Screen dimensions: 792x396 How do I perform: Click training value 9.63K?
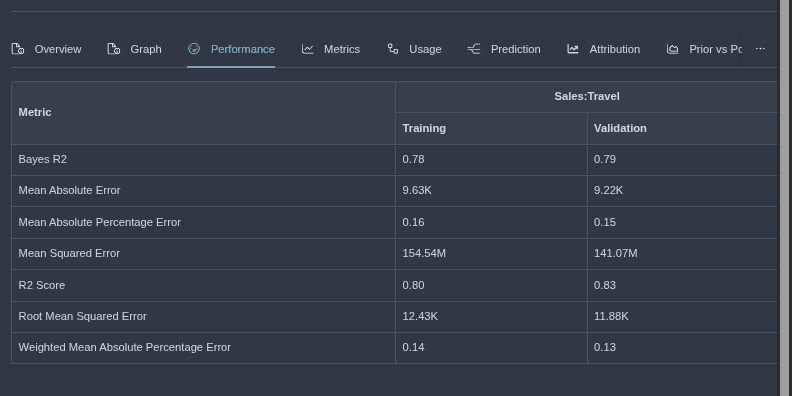point(417,190)
